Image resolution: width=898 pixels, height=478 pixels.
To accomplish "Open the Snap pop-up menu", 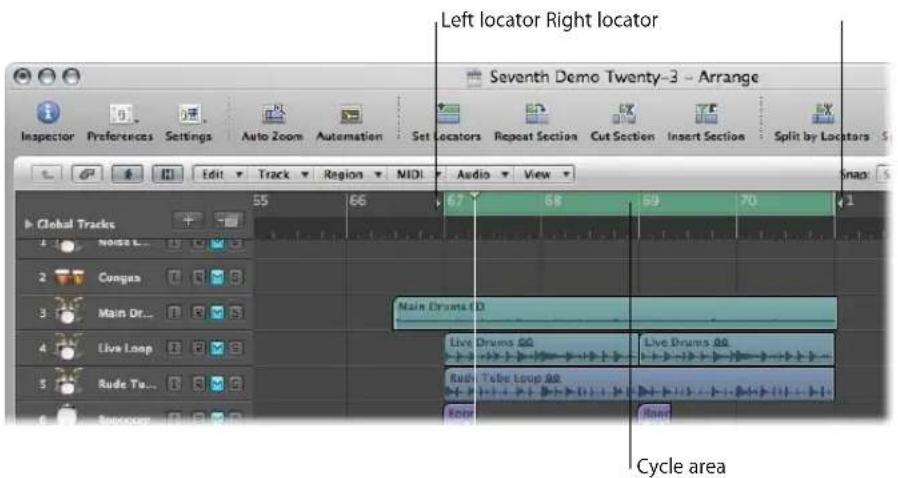I will (885, 174).
